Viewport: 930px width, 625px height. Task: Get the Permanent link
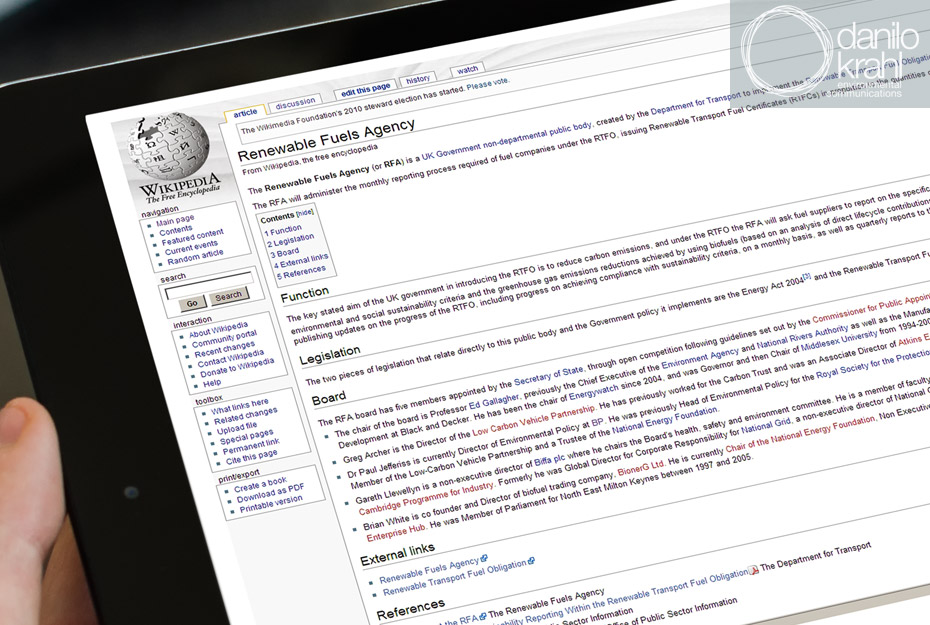point(251,446)
